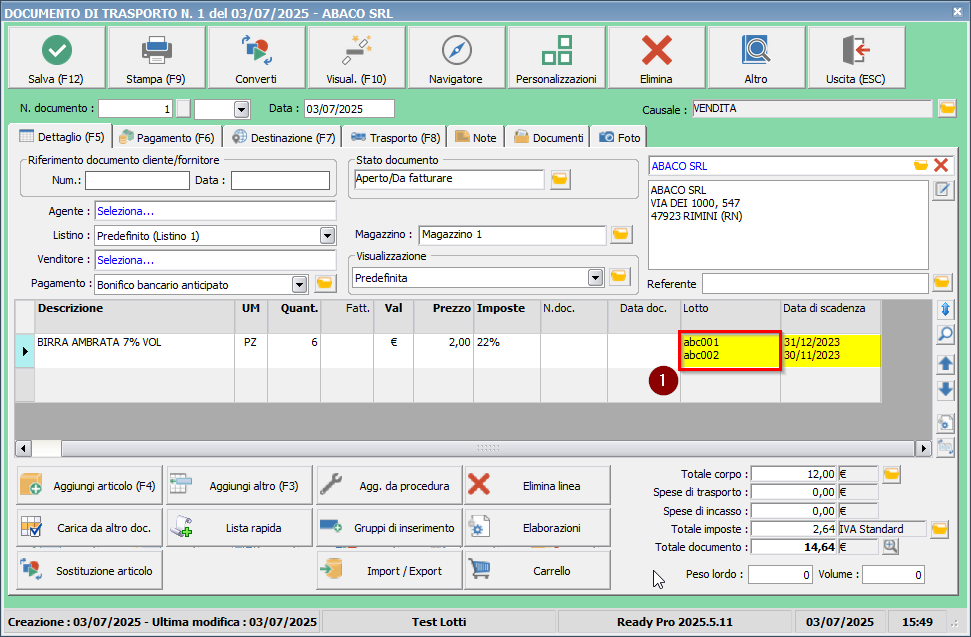Screen dimensions: 971x637
Task: Click the Peso lordo input field
Action: [780, 574]
